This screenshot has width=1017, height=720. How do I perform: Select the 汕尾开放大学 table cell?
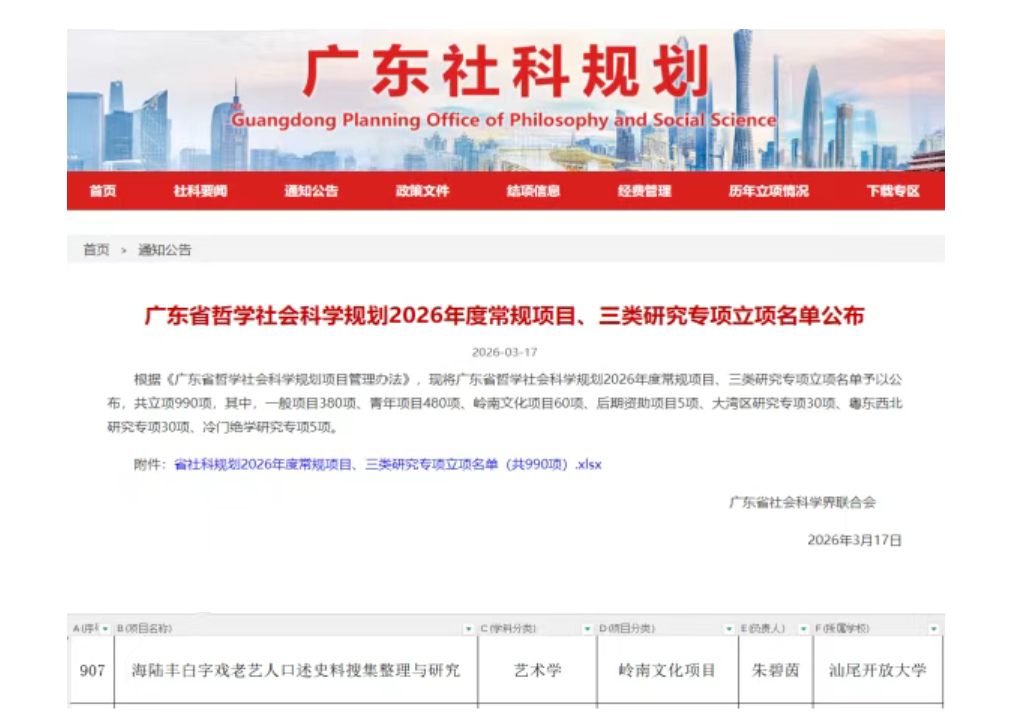[x=877, y=670]
